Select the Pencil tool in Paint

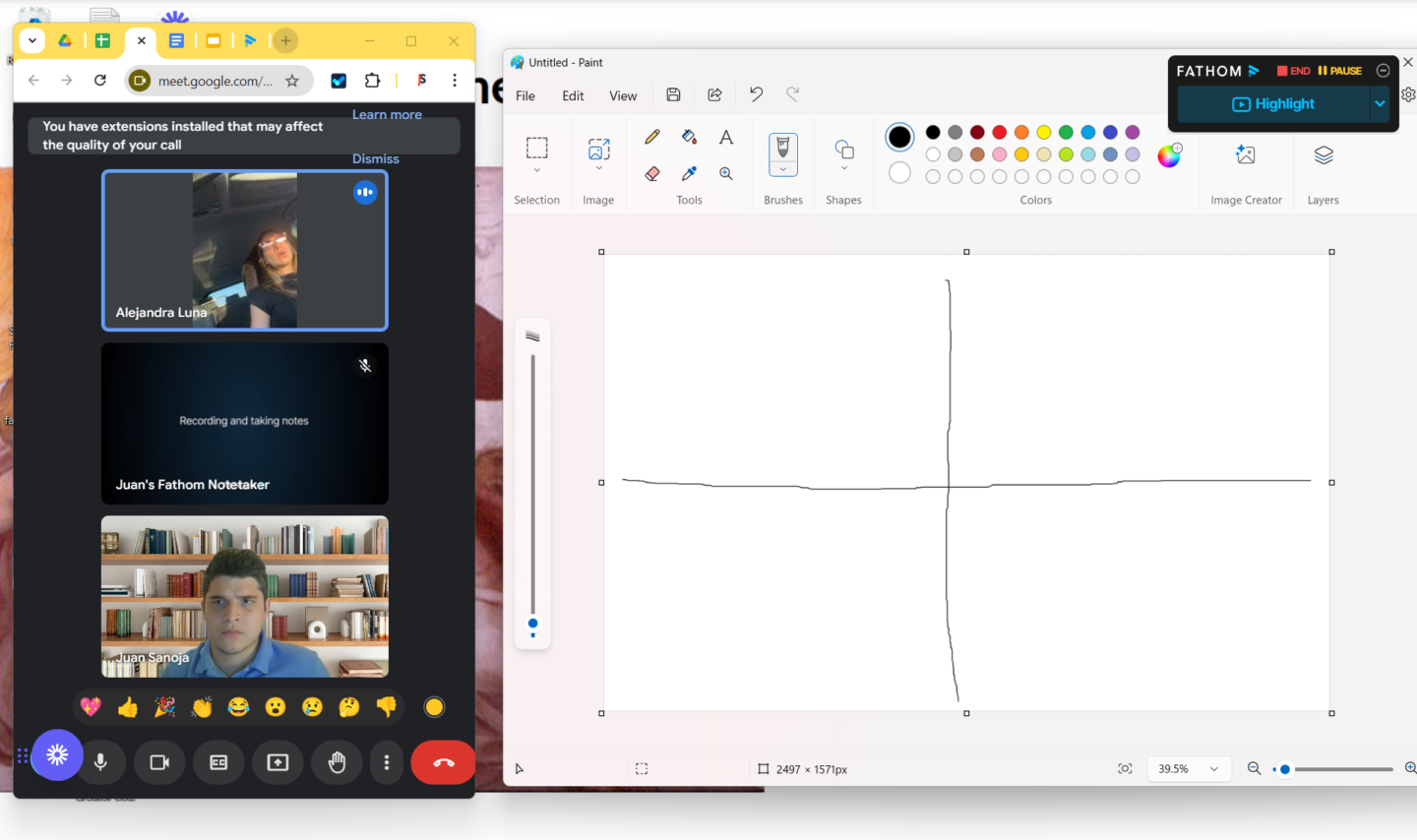(x=652, y=138)
